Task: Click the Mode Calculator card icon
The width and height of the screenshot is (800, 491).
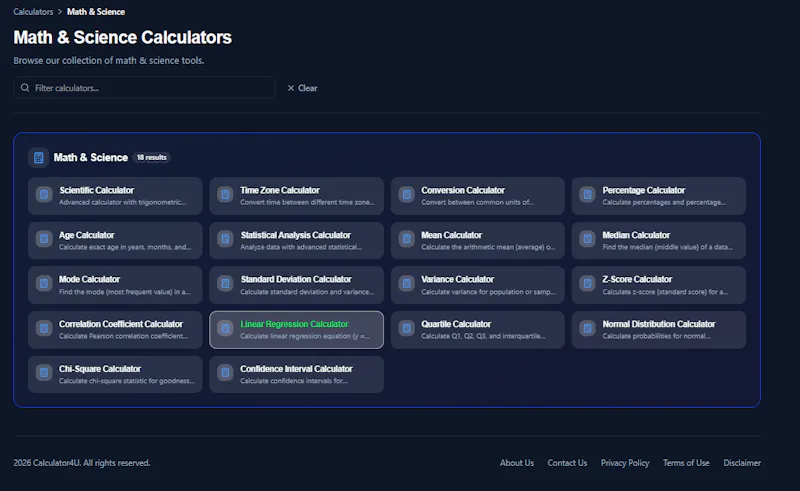Action: coord(44,283)
